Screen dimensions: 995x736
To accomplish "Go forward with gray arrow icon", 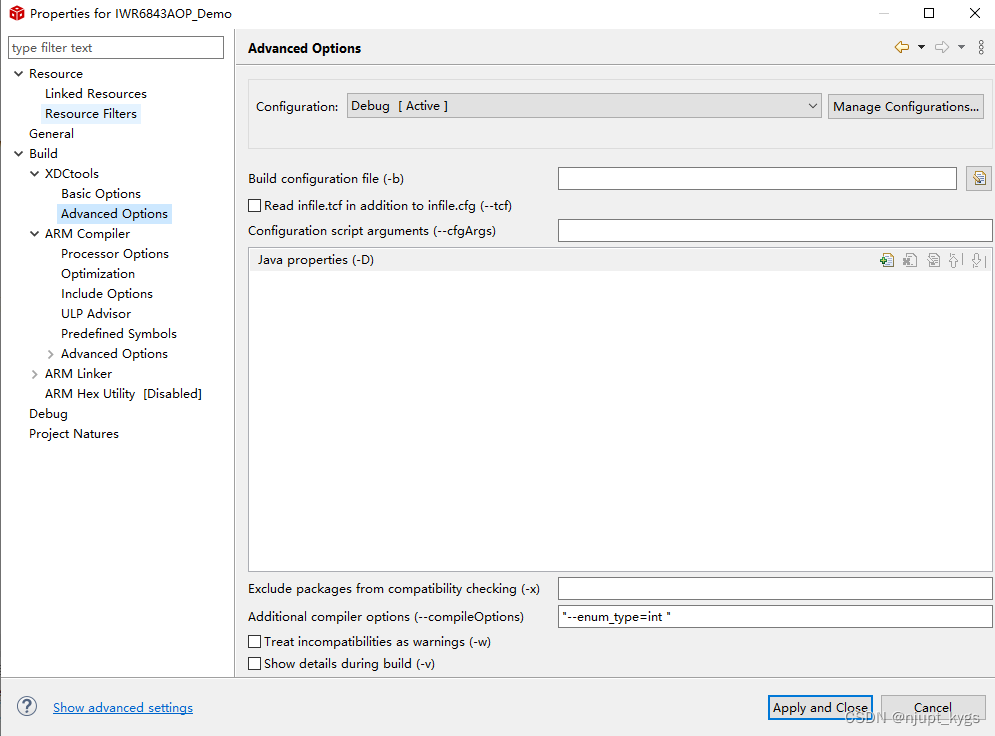I will (942, 47).
